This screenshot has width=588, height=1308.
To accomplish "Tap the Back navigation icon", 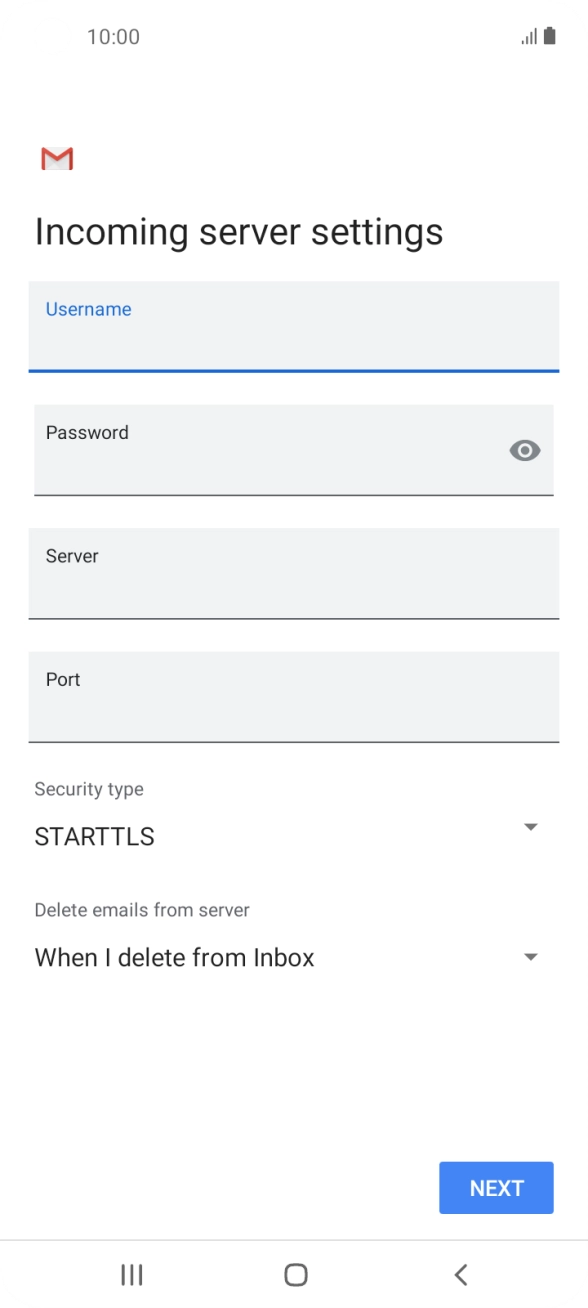I will pos(460,1274).
